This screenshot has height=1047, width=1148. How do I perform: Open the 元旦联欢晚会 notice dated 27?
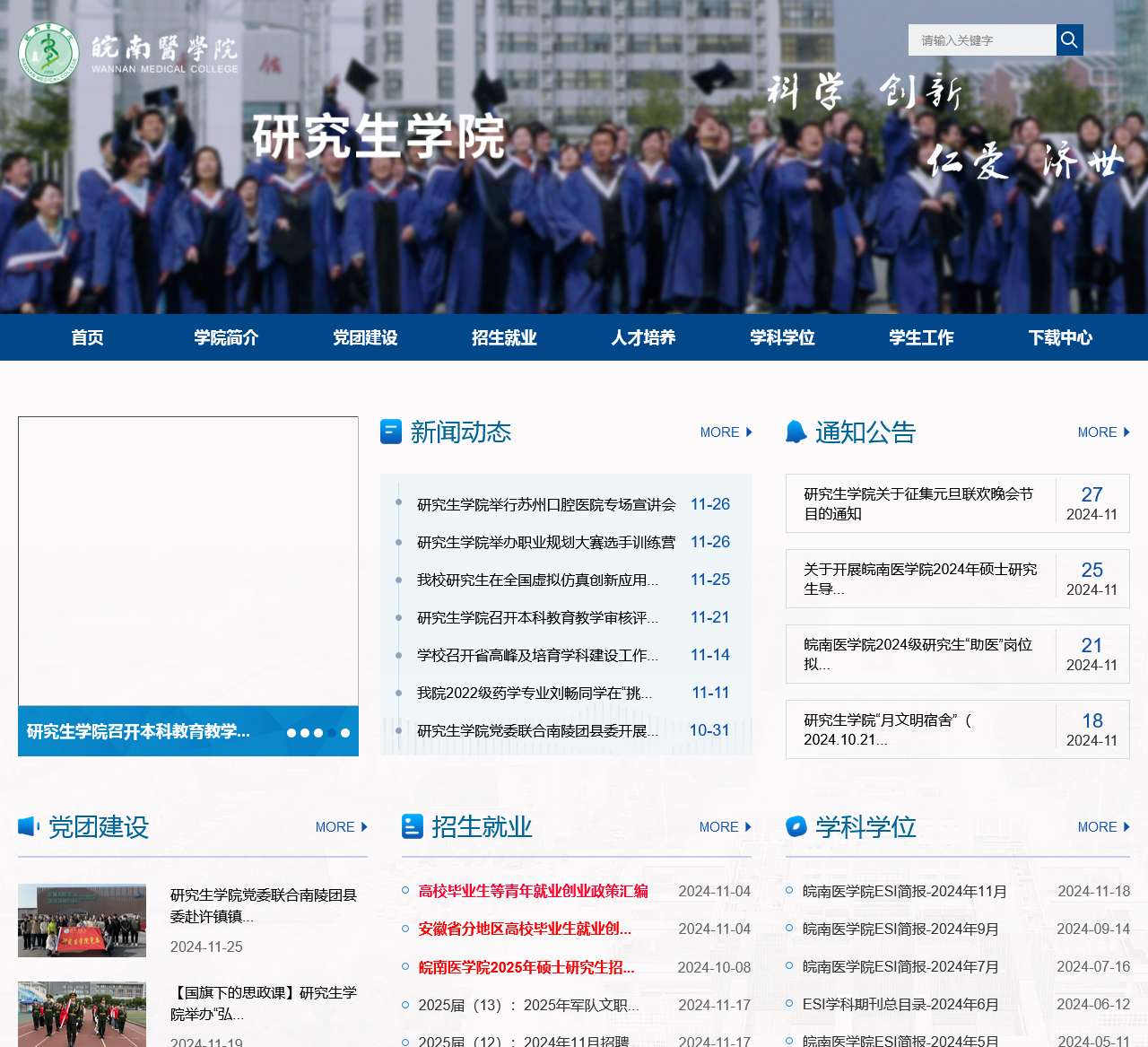coord(918,503)
